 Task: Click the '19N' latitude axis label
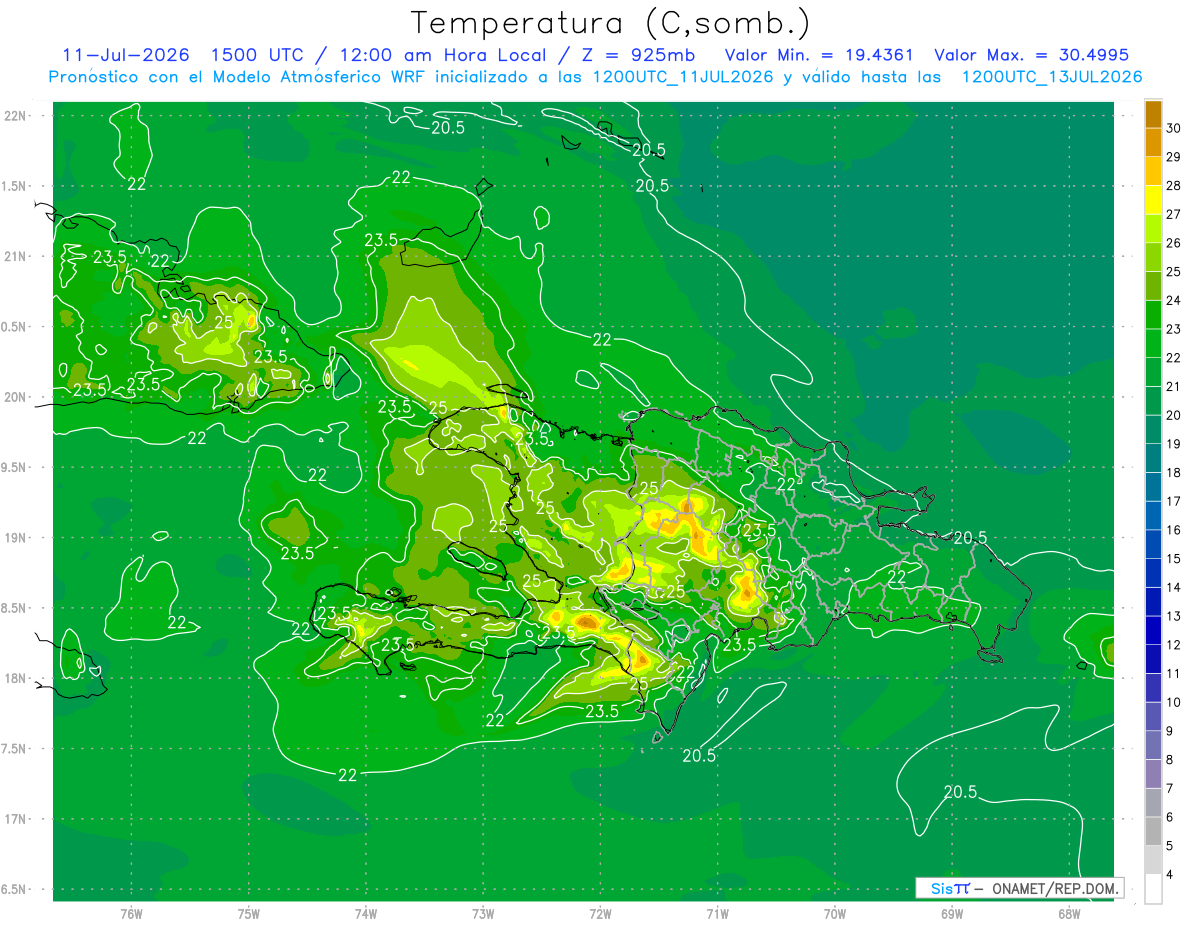pyautogui.click(x=14, y=538)
